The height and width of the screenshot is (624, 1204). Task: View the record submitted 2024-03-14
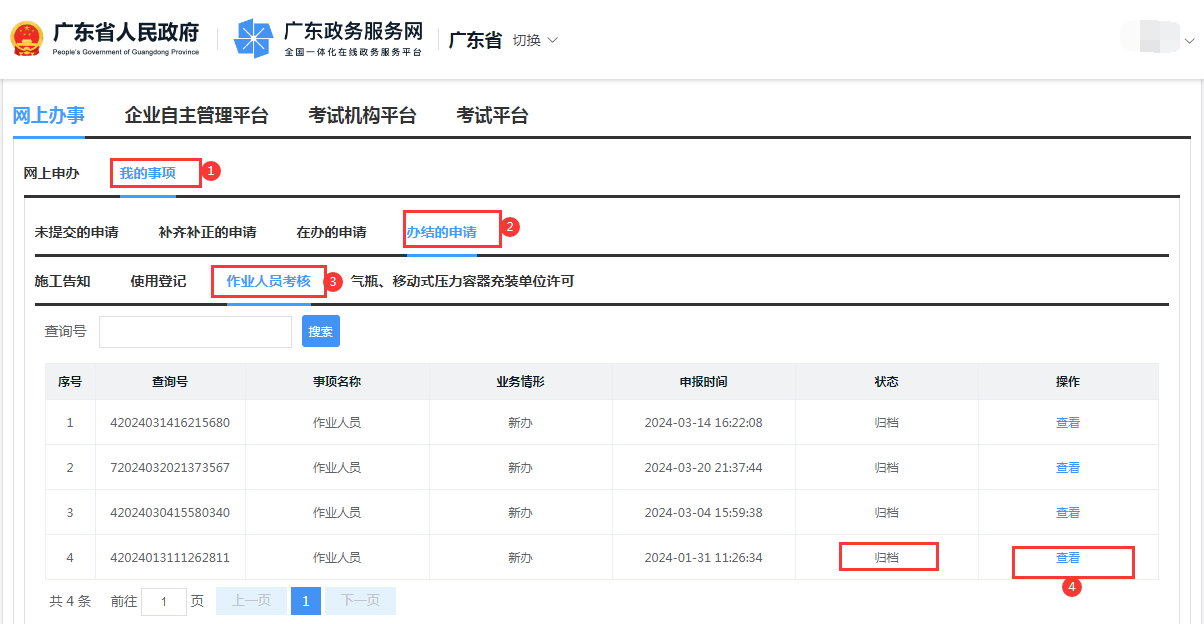1067,423
